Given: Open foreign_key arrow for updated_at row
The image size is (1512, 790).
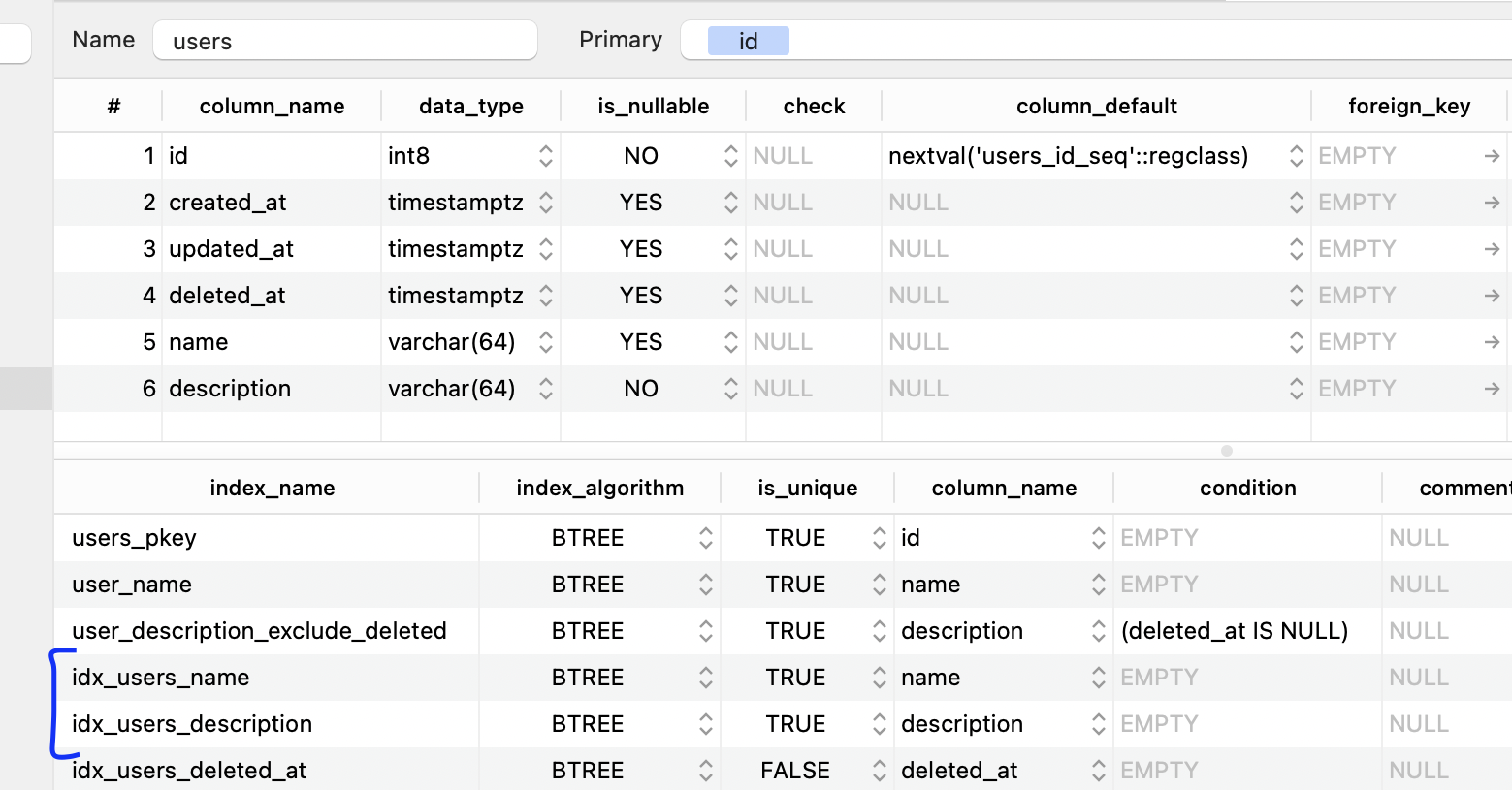Looking at the screenshot, I should pos(1493,248).
